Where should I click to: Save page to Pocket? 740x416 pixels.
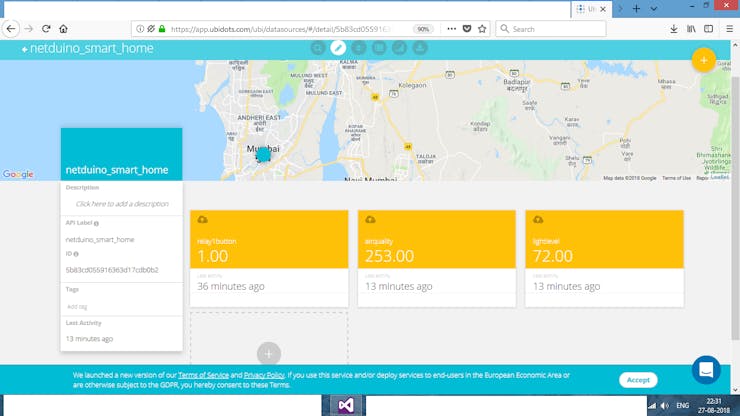click(x=467, y=29)
